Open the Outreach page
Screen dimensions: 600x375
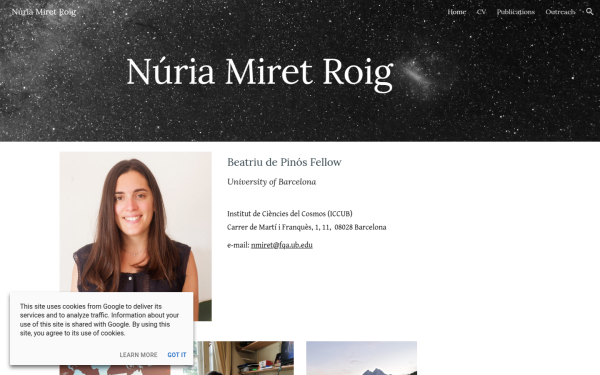pos(560,12)
